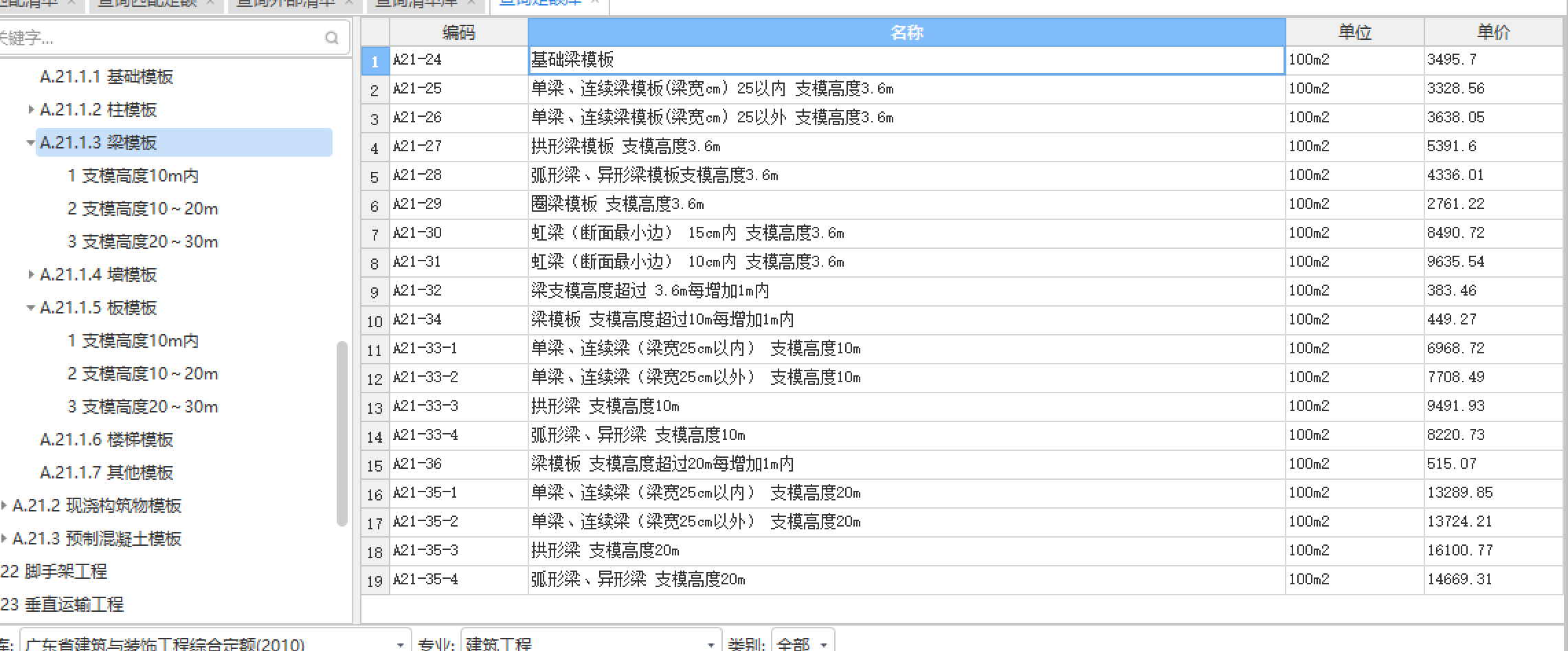Click price cell 8490.72
1568x651 pixels.
(1493, 233)
